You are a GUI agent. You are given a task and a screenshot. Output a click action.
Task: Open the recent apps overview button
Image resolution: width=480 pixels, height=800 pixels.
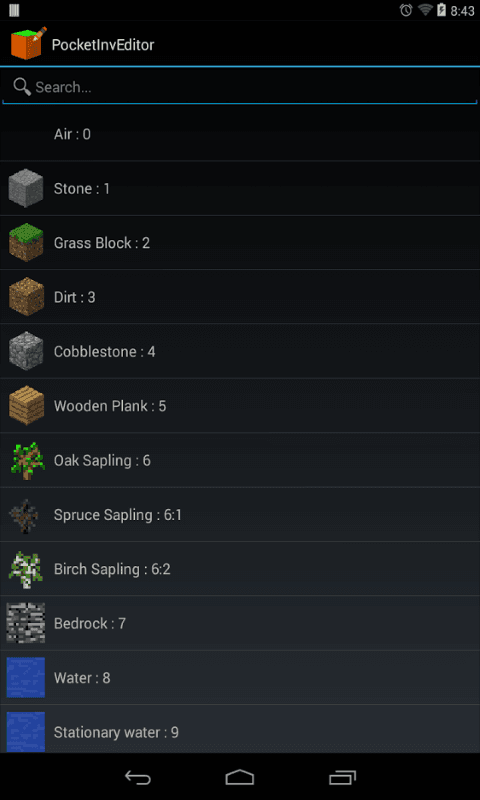tap(342, 777)
